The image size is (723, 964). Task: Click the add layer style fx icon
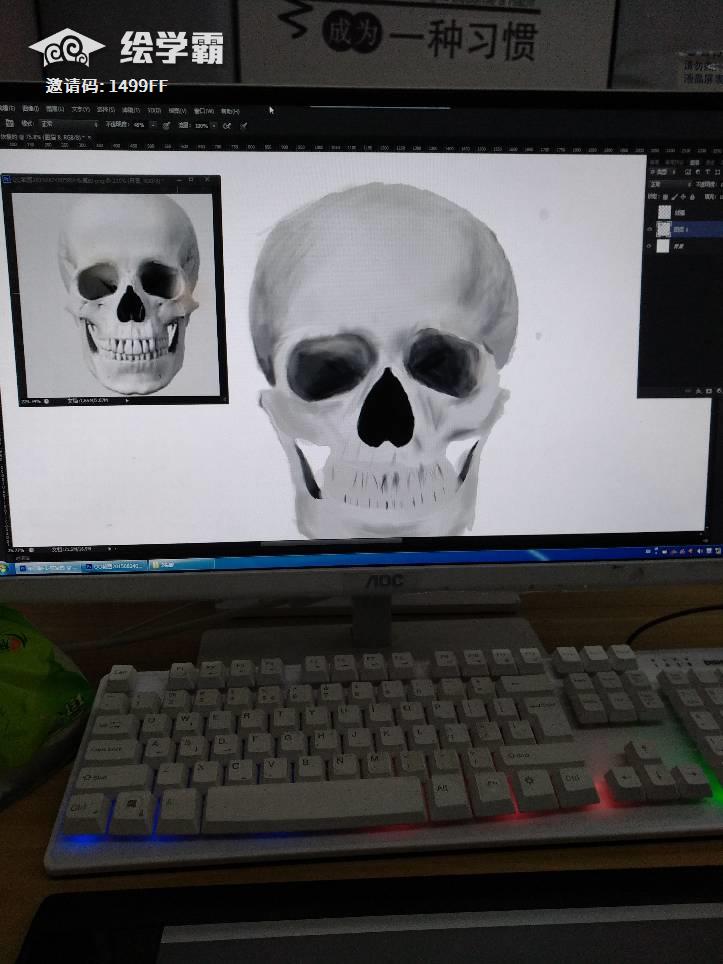(698, 390)
